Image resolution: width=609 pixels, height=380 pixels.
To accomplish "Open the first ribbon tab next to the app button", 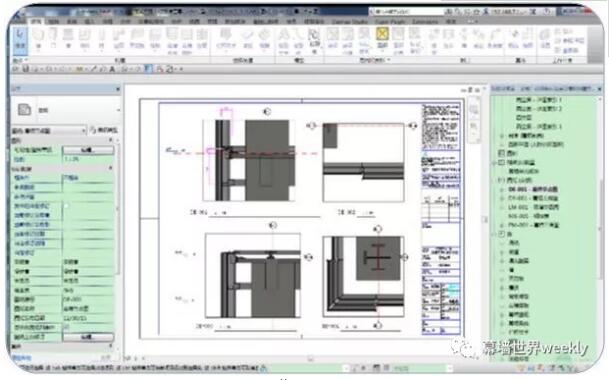I will tap(36, 21).
